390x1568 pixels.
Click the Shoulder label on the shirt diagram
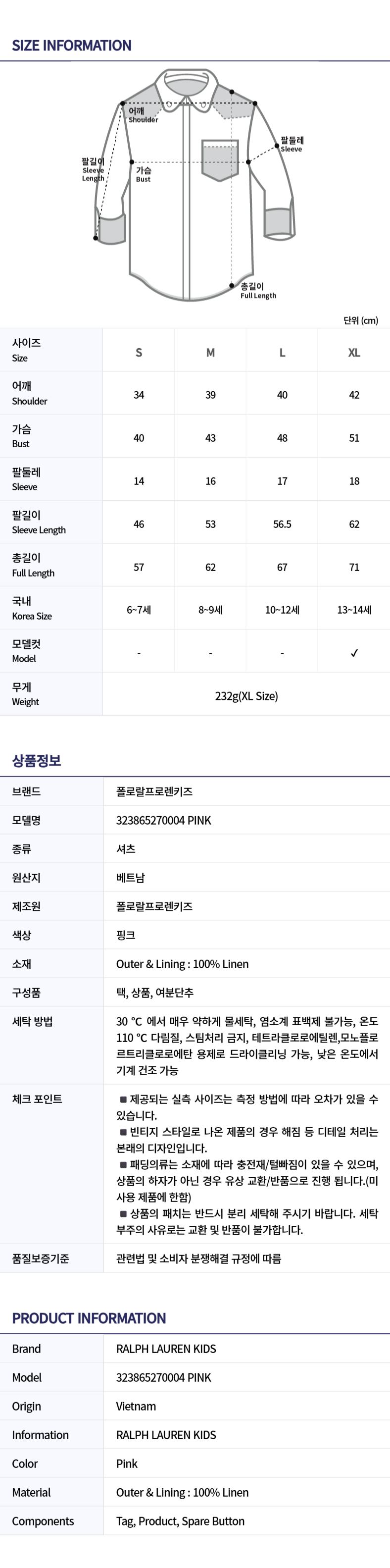point(143,115)
